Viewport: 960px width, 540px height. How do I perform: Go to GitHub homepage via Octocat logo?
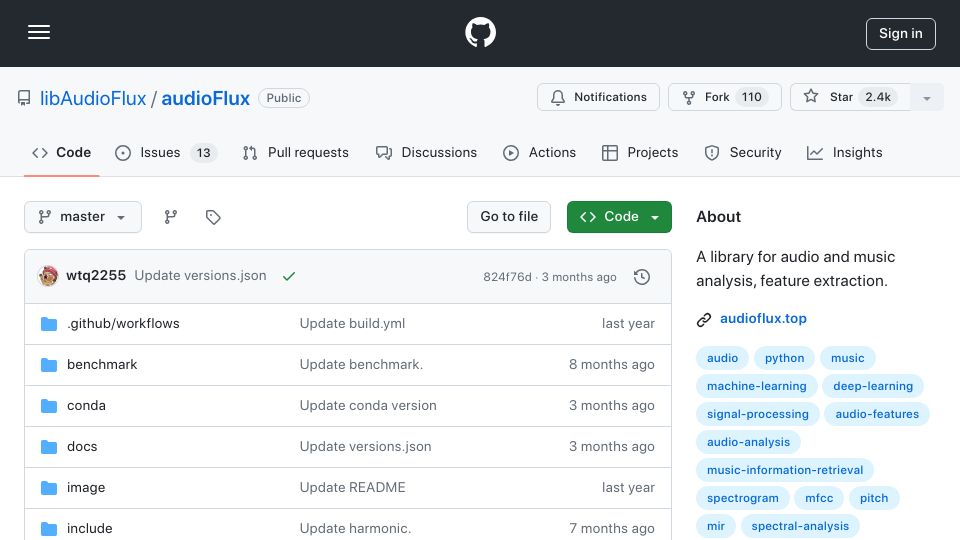point(480,32)
